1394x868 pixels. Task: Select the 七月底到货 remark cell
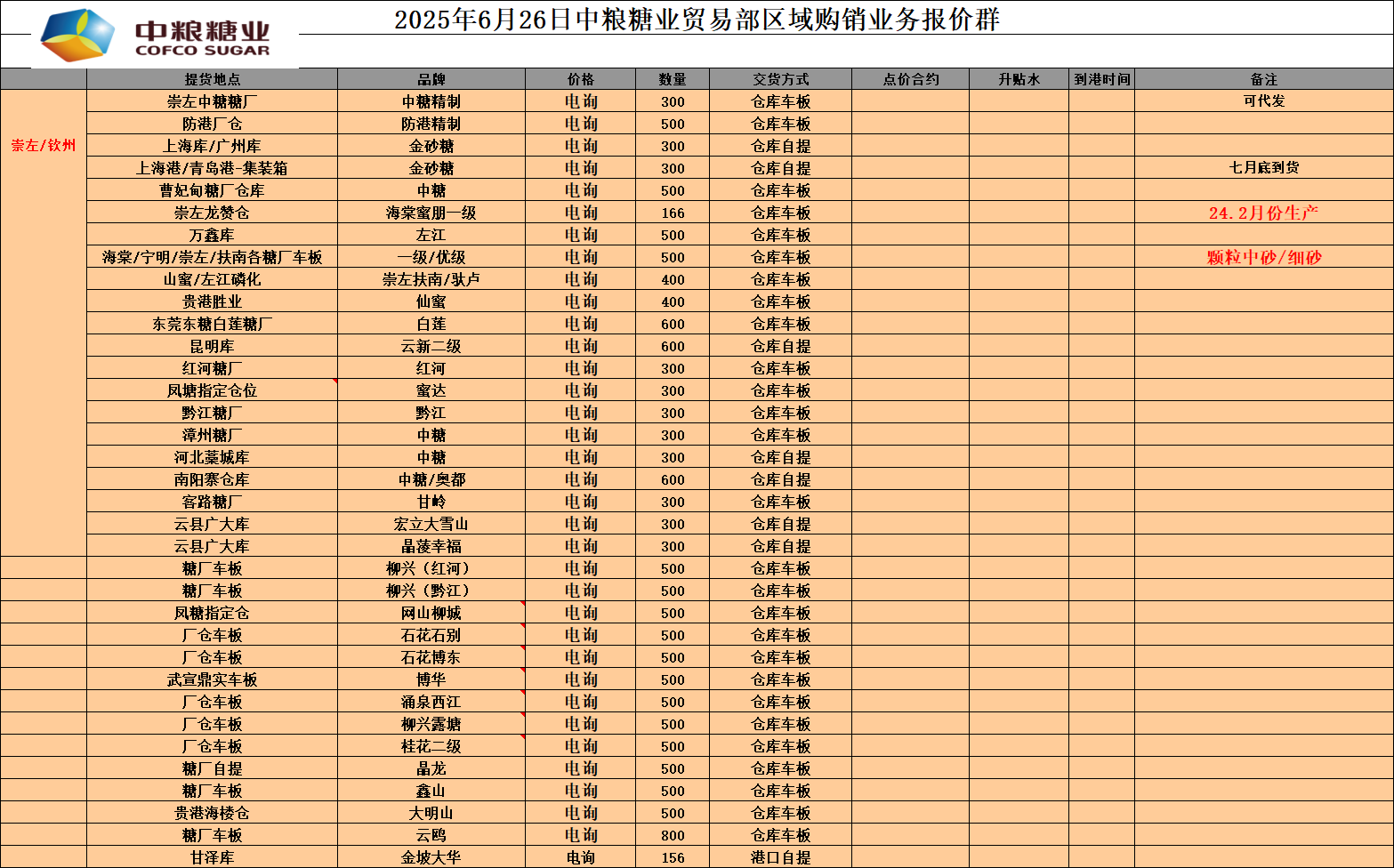tap(1263, 168)
